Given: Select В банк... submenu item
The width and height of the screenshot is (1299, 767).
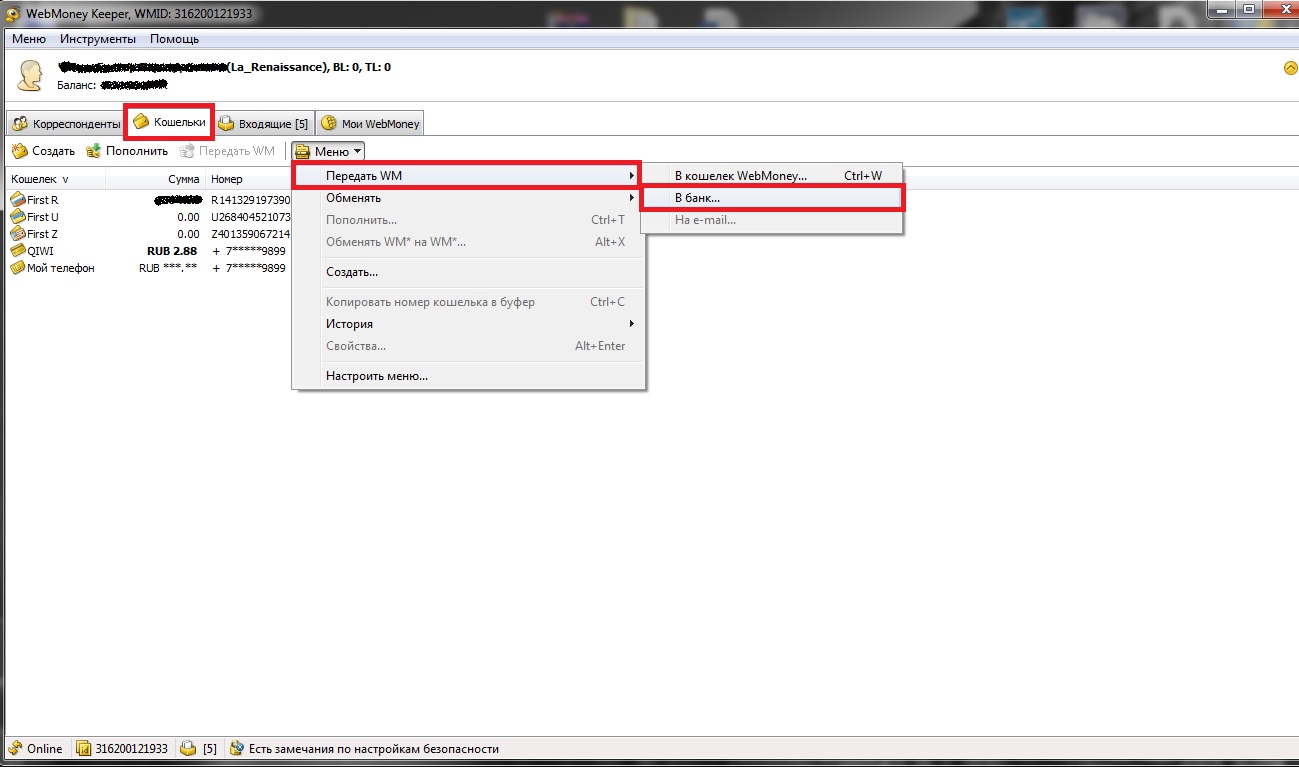Looking at the screenshot, I should [772, 198].
